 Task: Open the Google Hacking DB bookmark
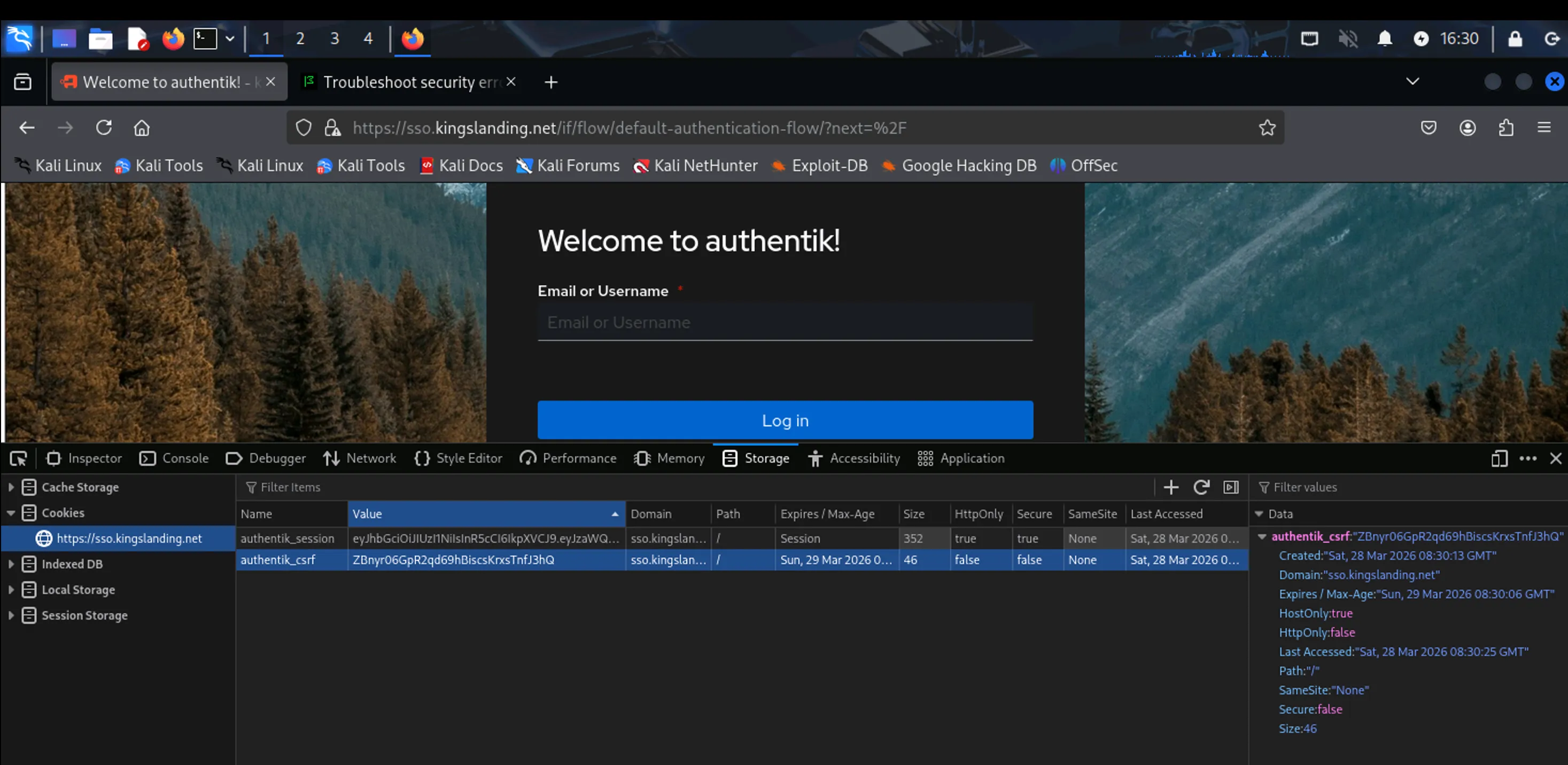tap(959, 166)
